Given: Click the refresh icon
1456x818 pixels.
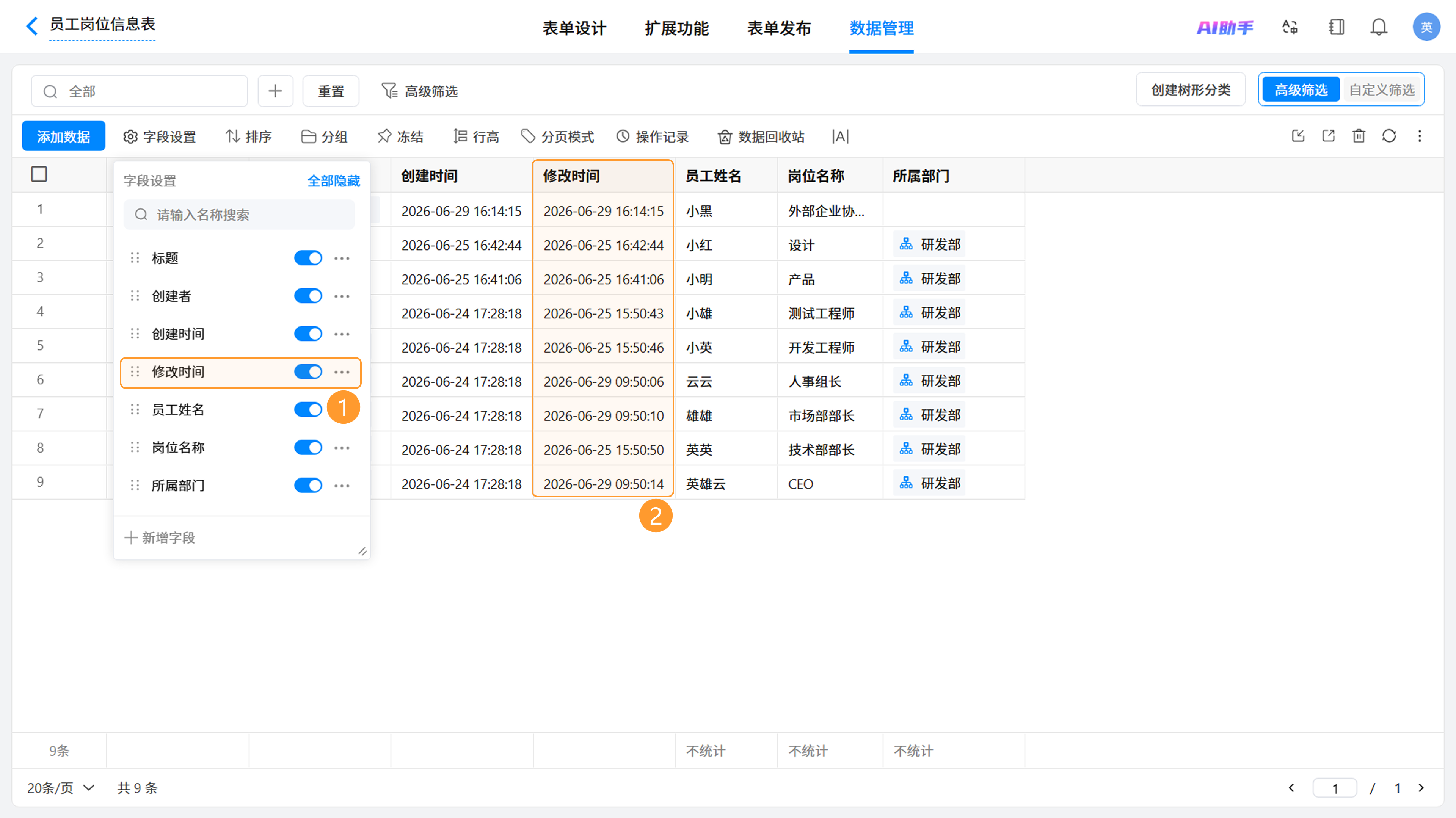Looking at the screenshot, I should (x=1389, y=136).
